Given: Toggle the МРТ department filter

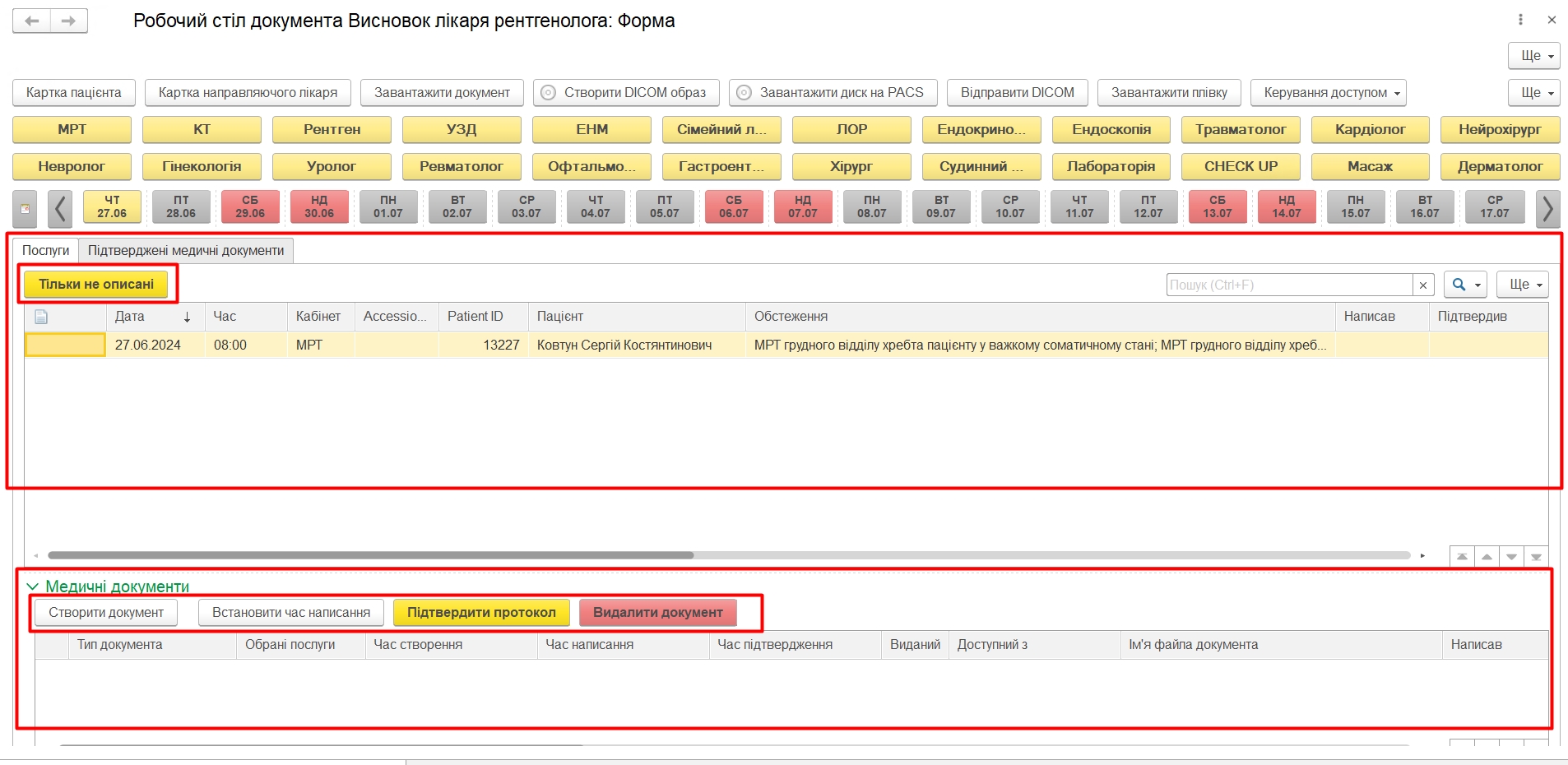Looking at the screenshot, I should coord(72,129).
